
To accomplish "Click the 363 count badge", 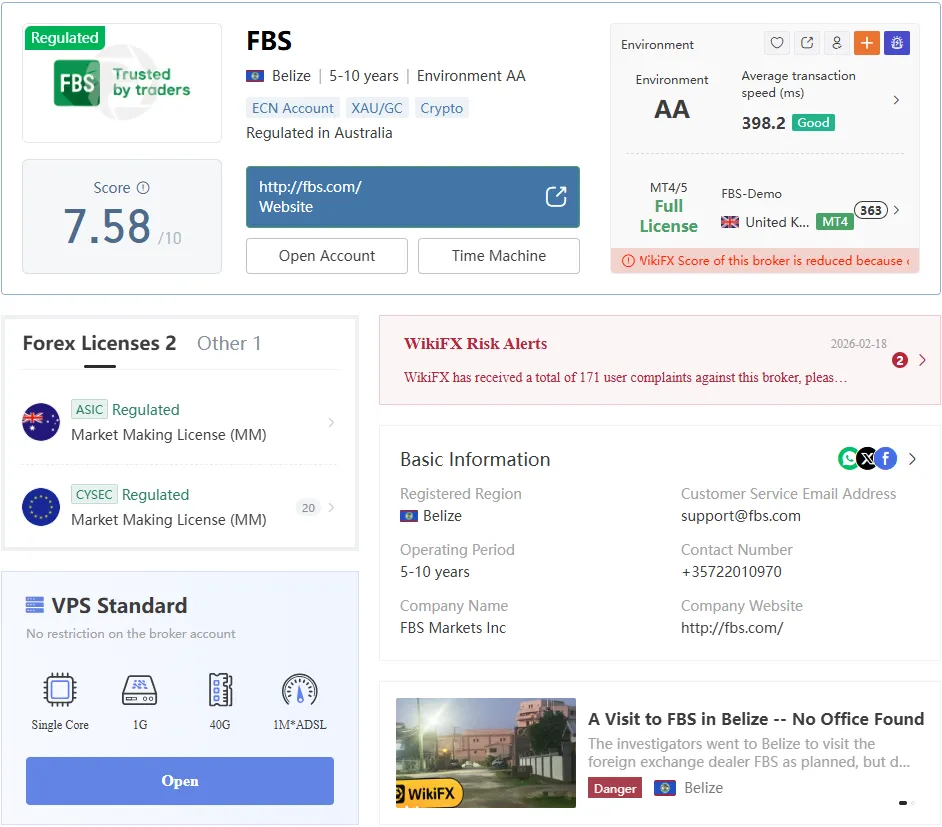I will 871,210.
